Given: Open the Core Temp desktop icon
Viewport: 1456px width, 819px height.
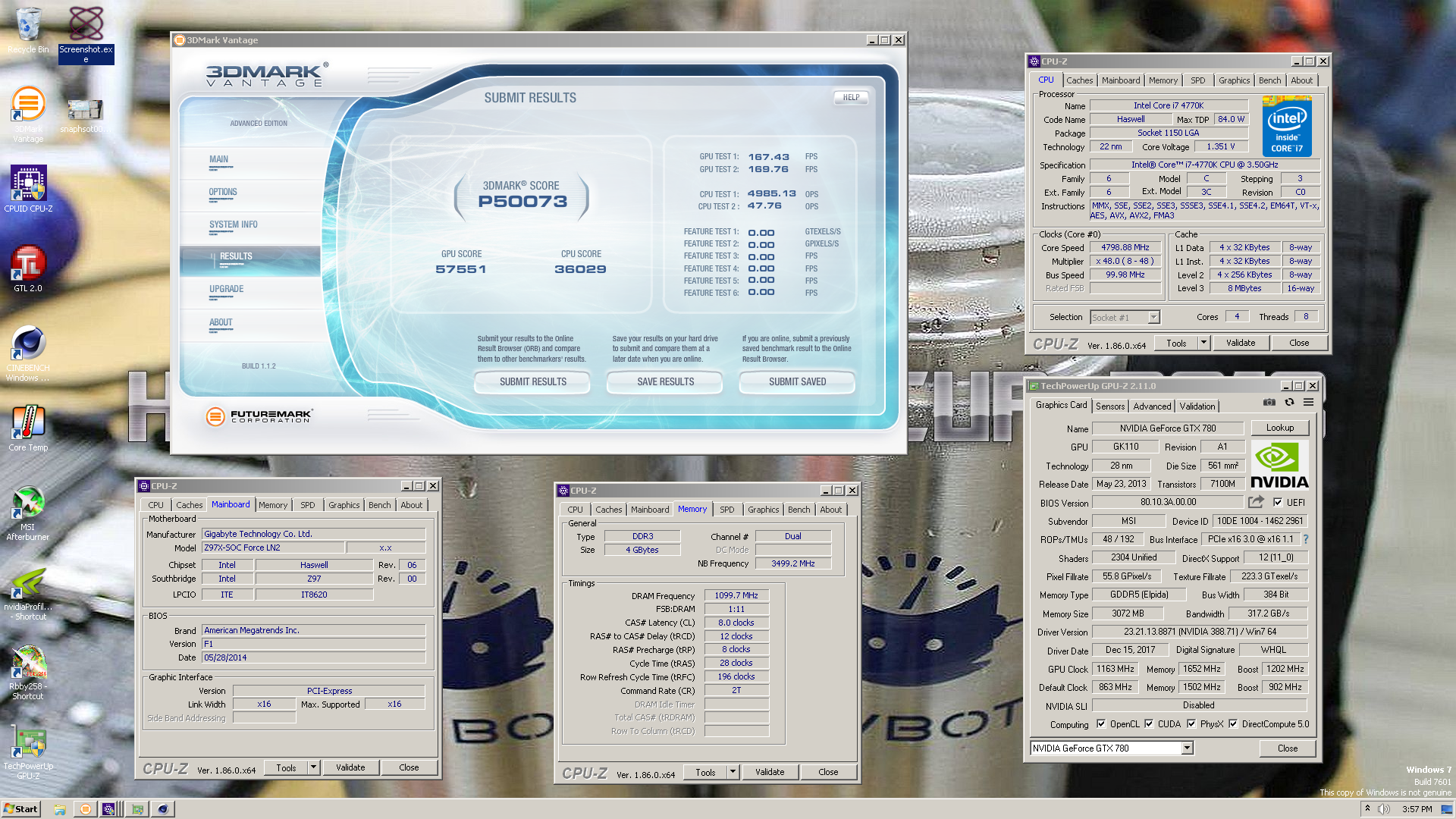Looking at the screenshot, I should point(28,428).
